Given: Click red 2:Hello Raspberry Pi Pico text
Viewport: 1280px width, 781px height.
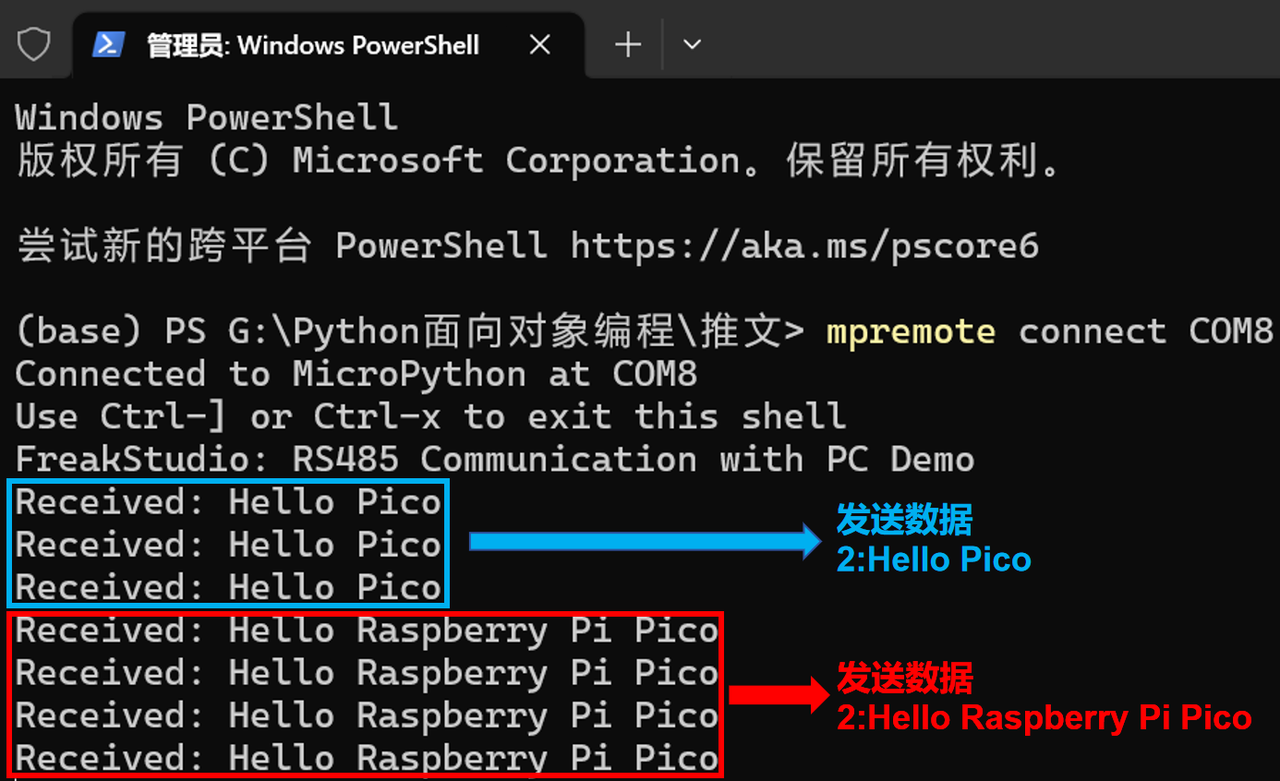Looking at the screenshot, I should point(1044,718).
